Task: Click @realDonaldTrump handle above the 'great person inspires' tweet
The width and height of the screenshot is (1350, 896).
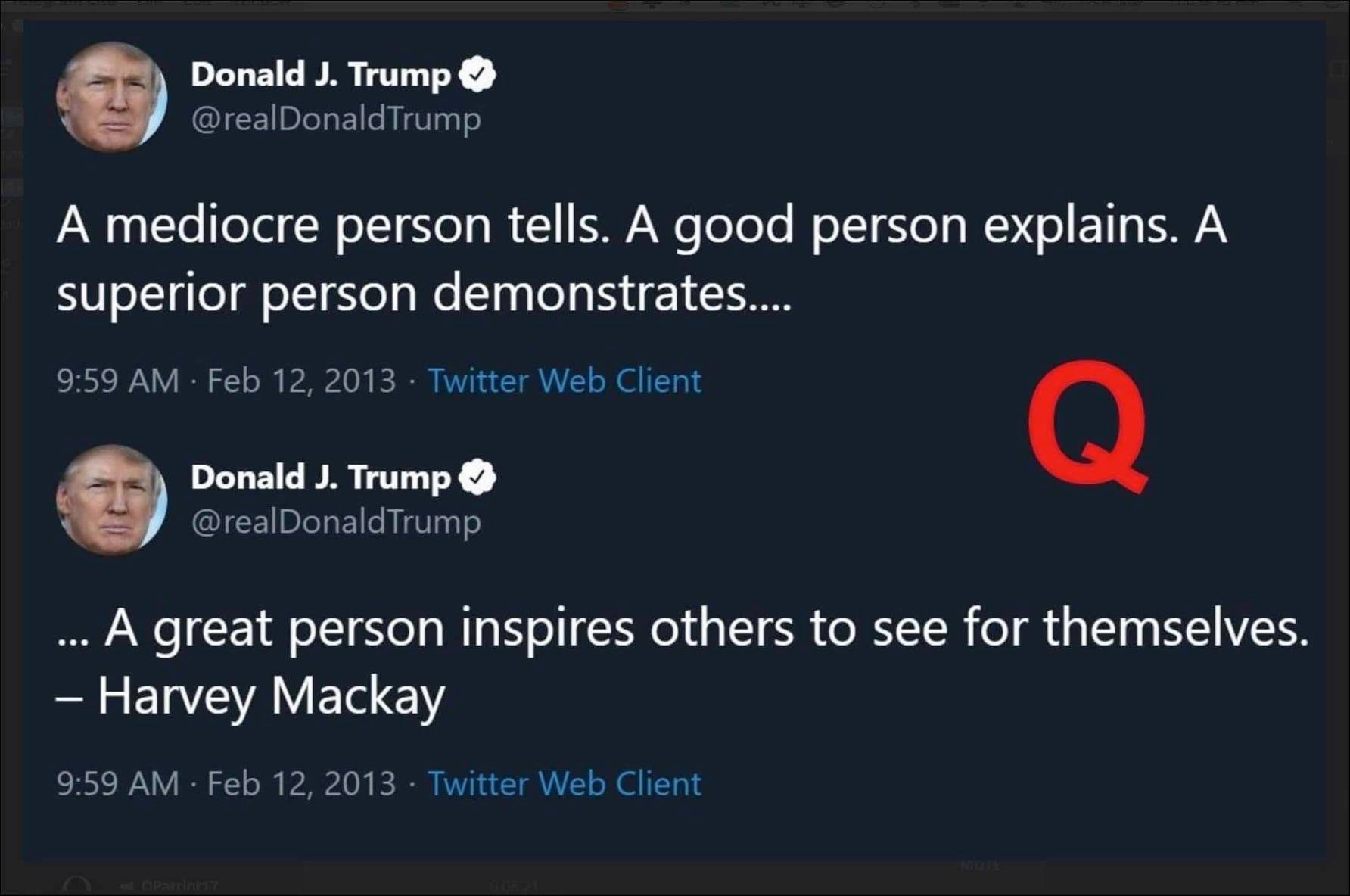Action: 335,521
